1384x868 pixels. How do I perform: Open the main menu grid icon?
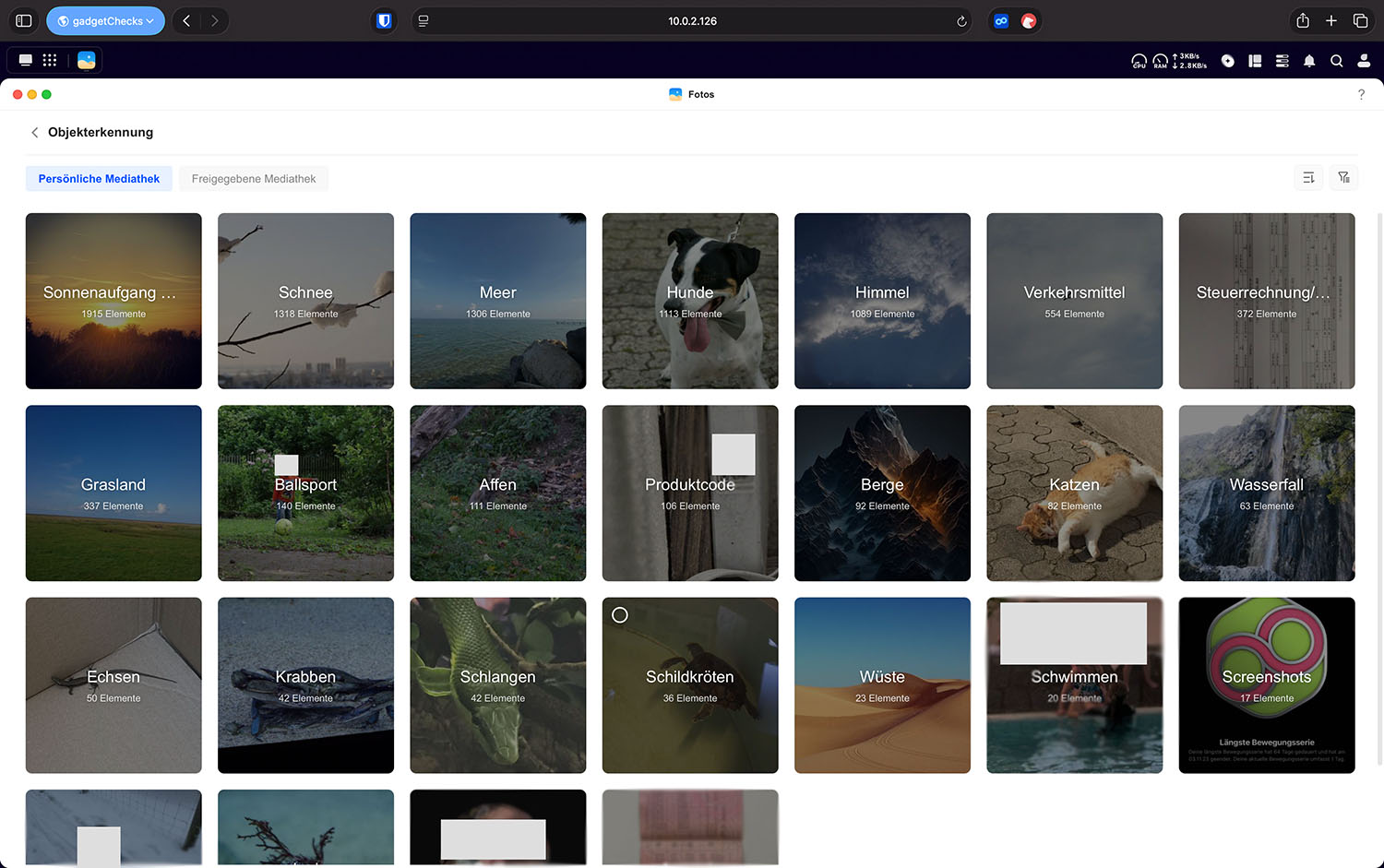(x=50, y=60)
